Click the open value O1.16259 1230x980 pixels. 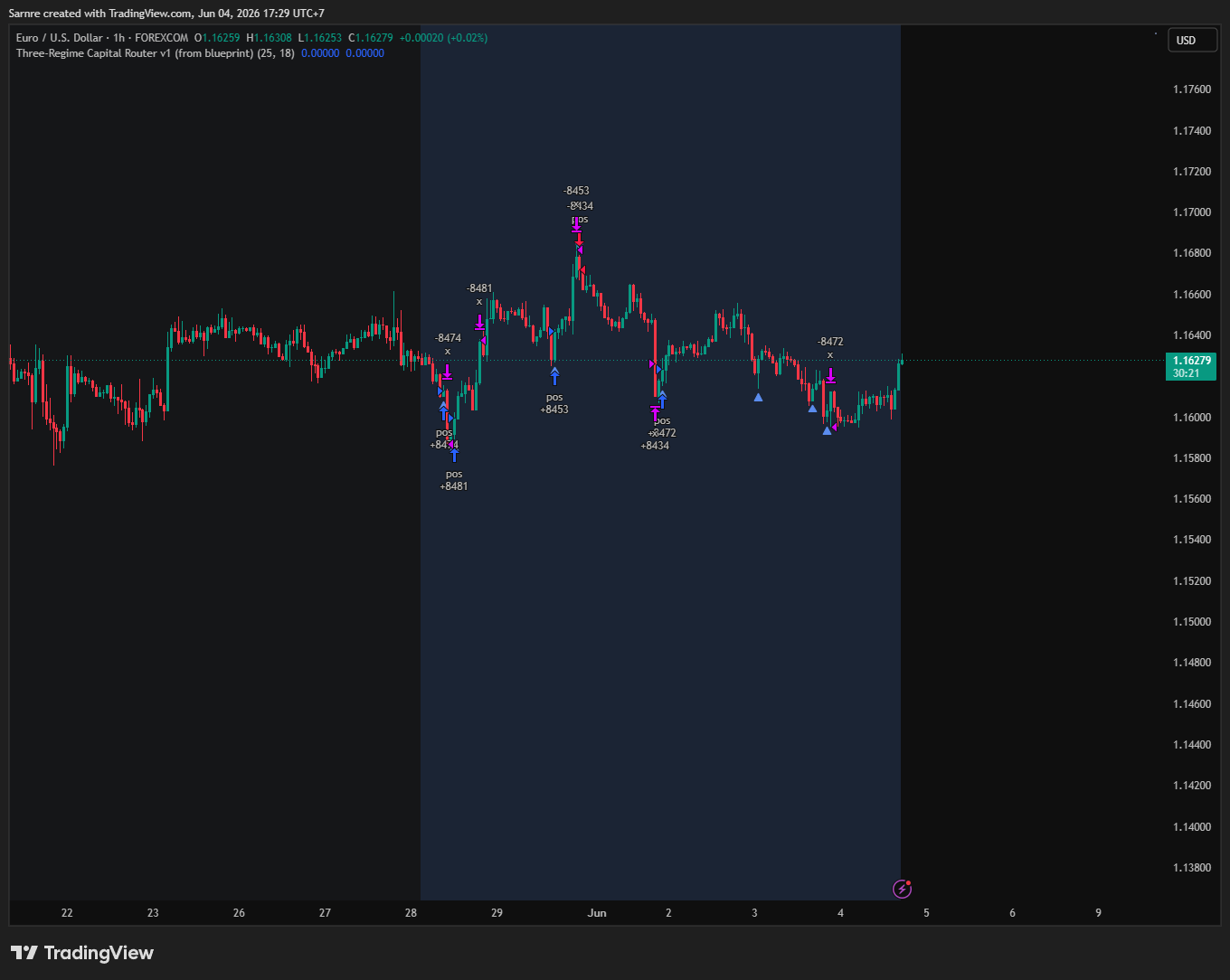(x=218, y=38)
